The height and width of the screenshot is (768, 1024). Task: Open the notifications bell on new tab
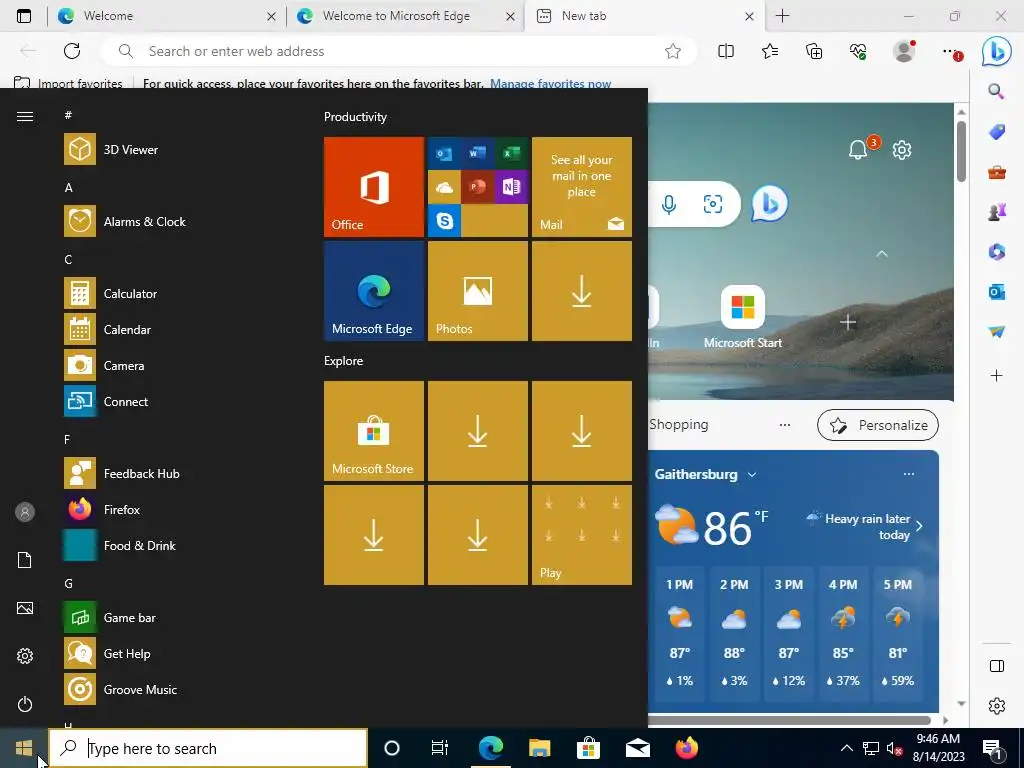pos(858,150)
